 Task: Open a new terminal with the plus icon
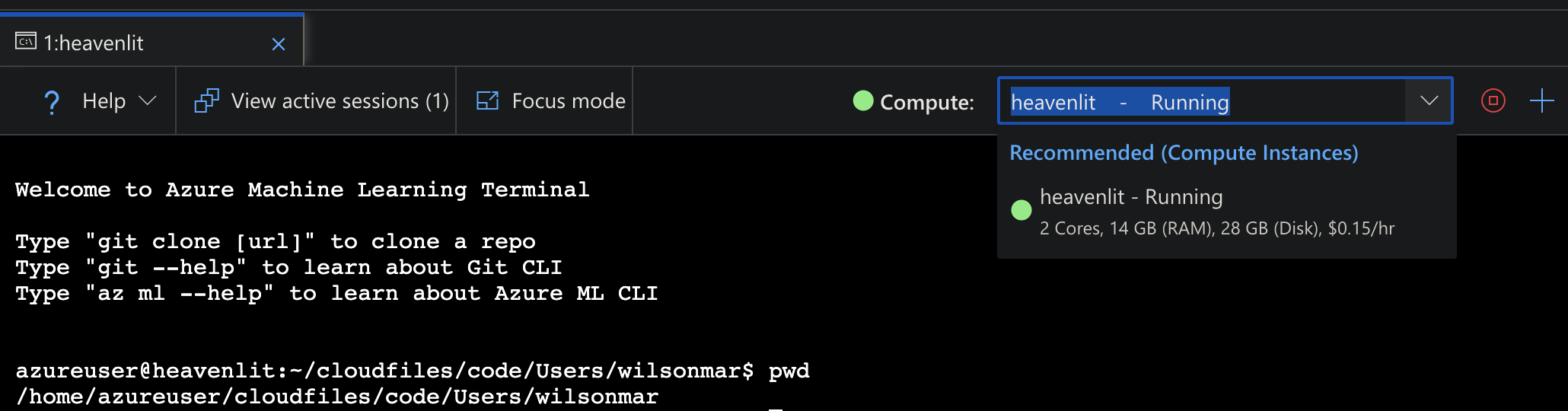[1541, 100]
